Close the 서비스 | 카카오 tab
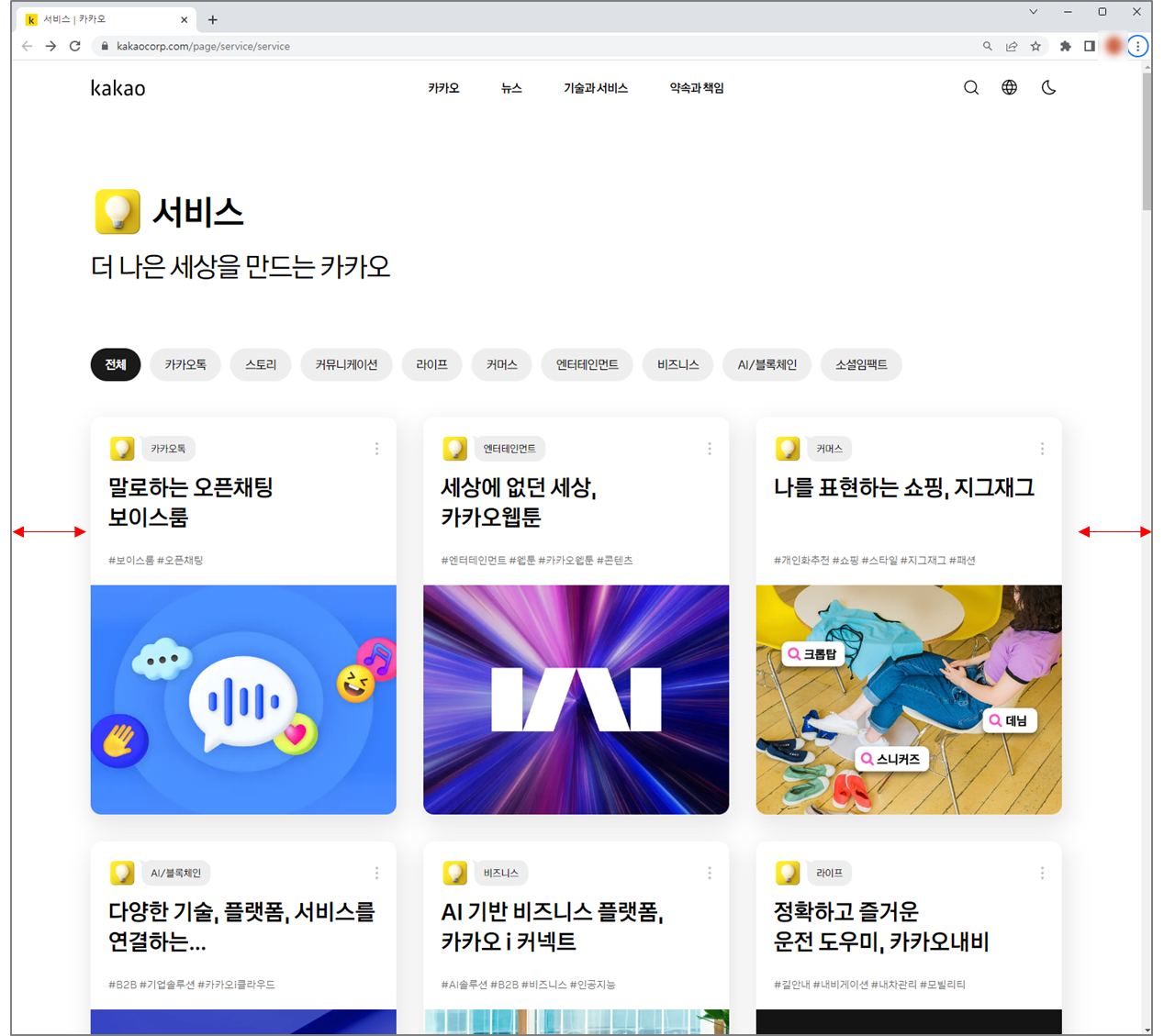 coord(185,19)
